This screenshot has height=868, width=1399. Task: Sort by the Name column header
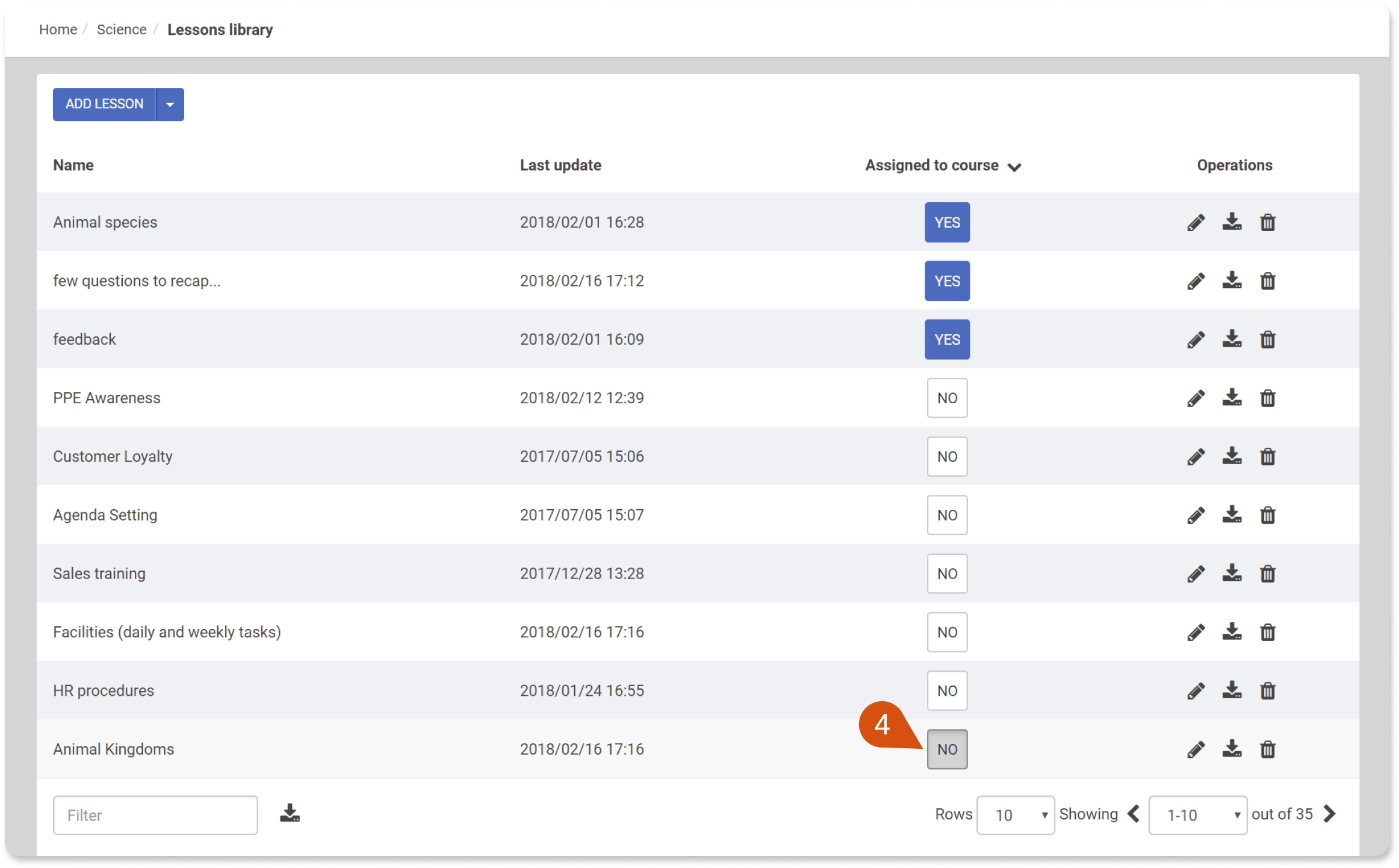(73, 166)
